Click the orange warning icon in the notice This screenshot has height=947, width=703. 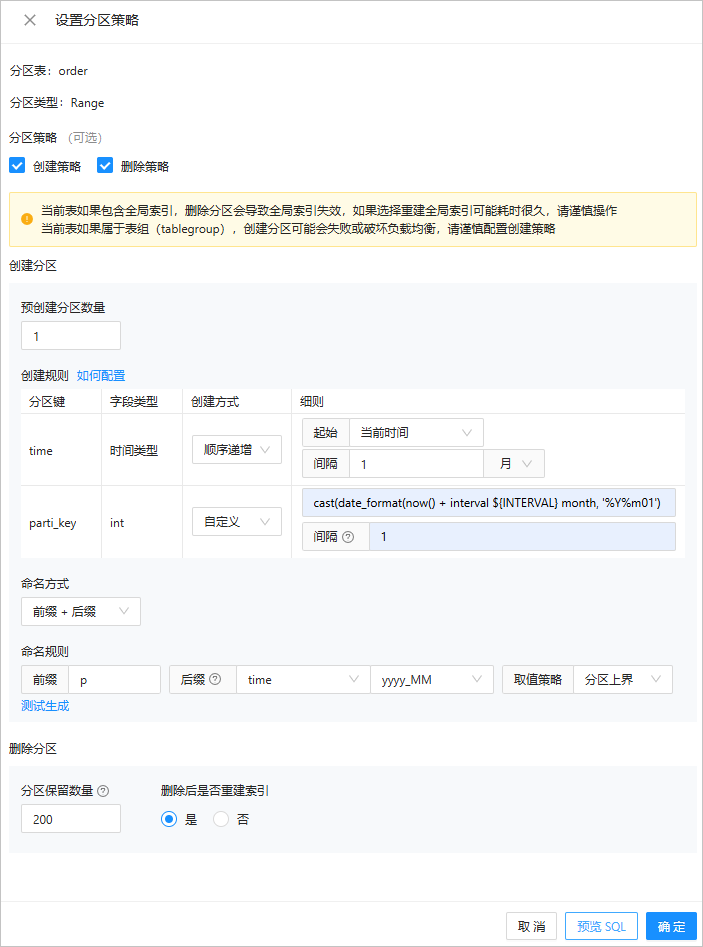pos(27,219)
